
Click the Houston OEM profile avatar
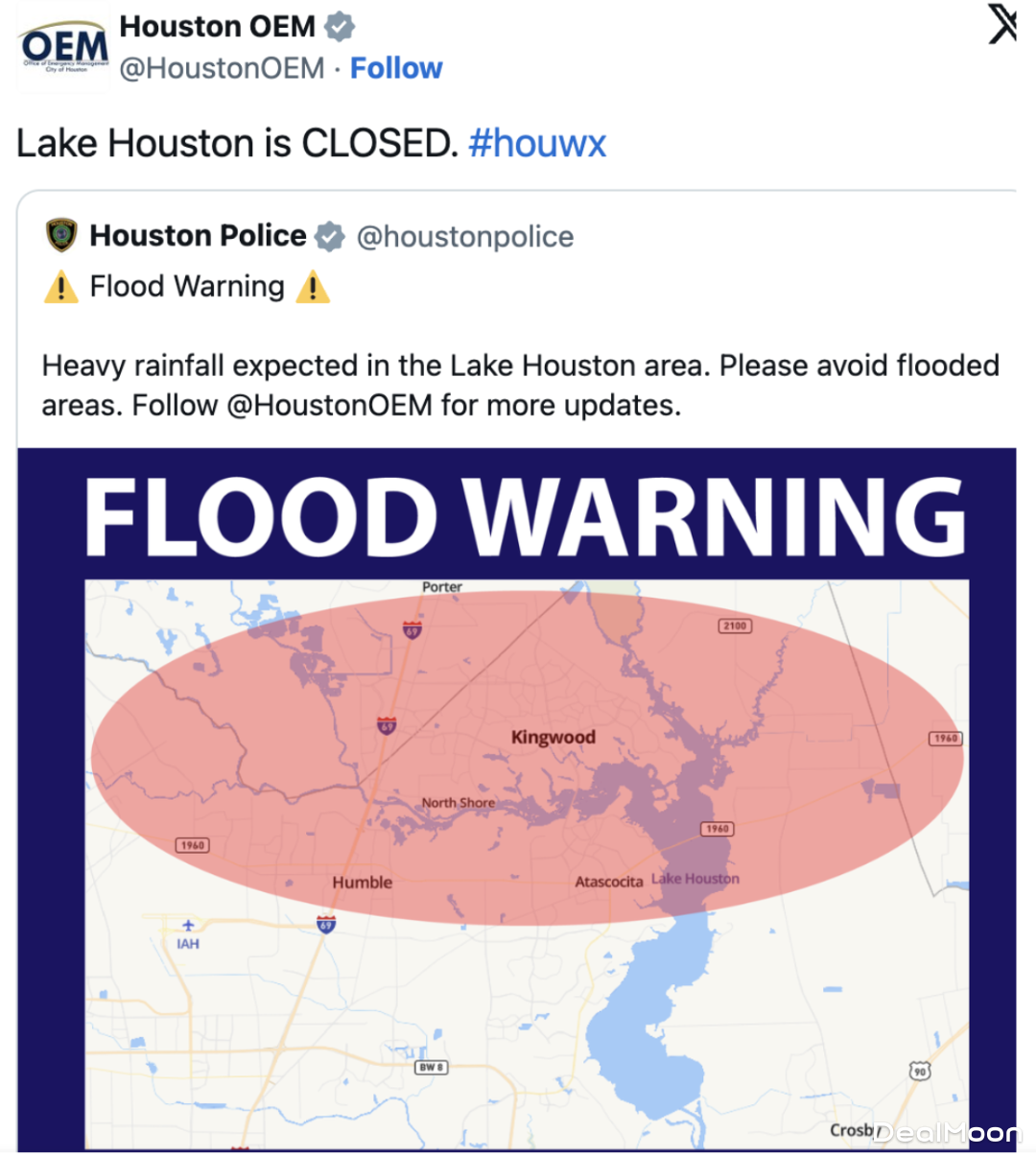[x=63, y=49]
